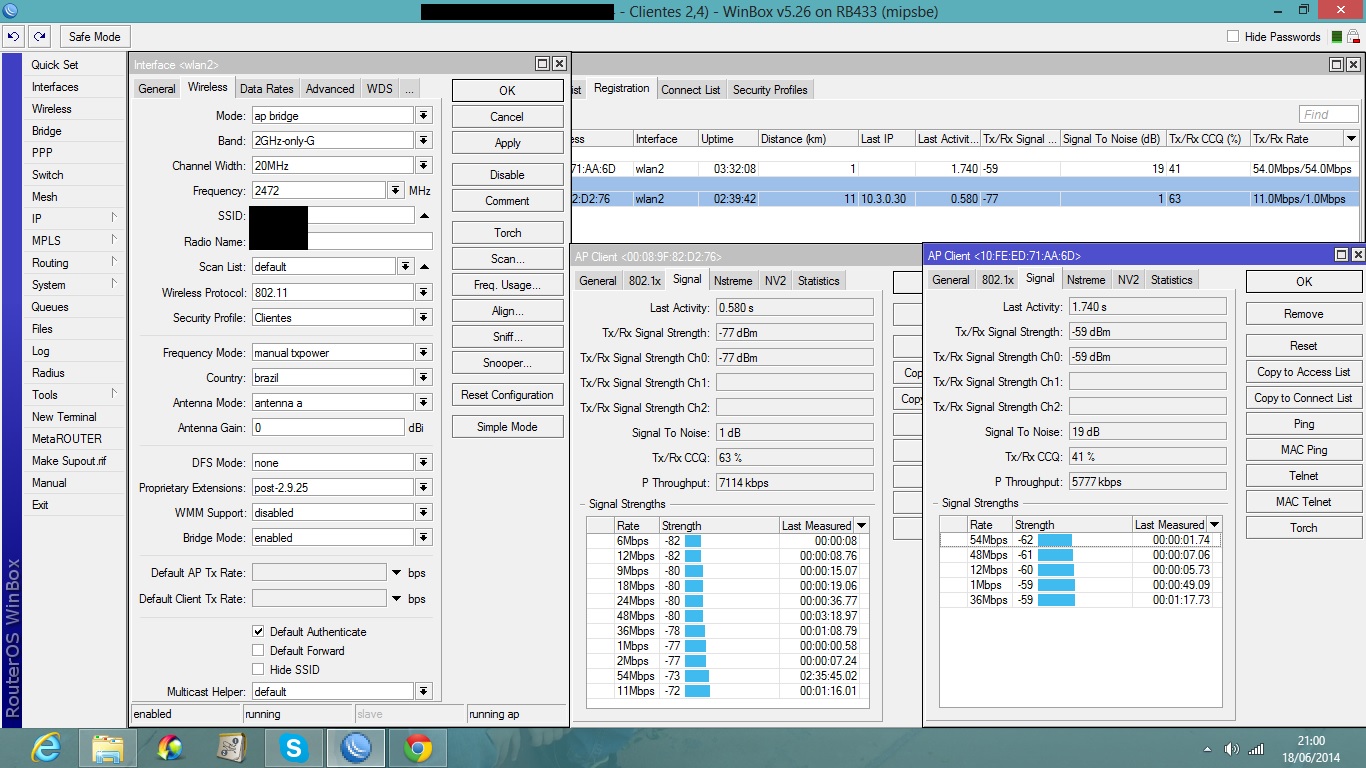Open the DFS Mode dropdown

click(x=424, y=463)
